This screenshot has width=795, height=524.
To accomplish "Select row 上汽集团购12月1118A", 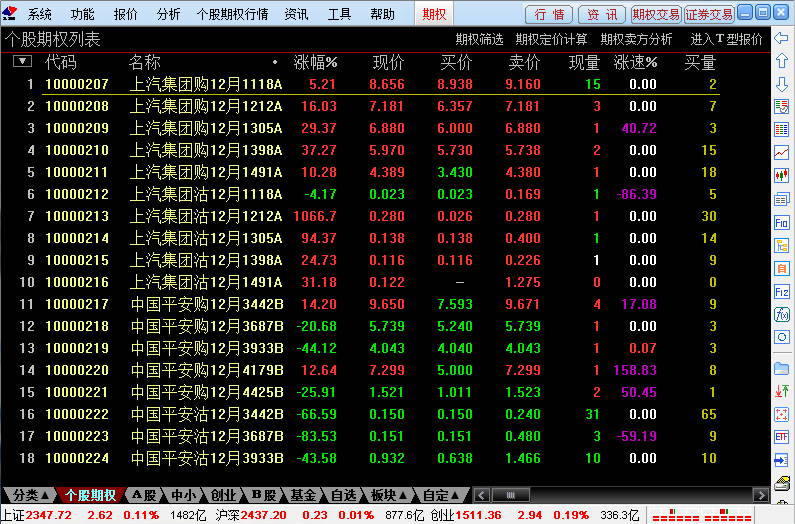I will pyautogui.click(x=206, y=85).
